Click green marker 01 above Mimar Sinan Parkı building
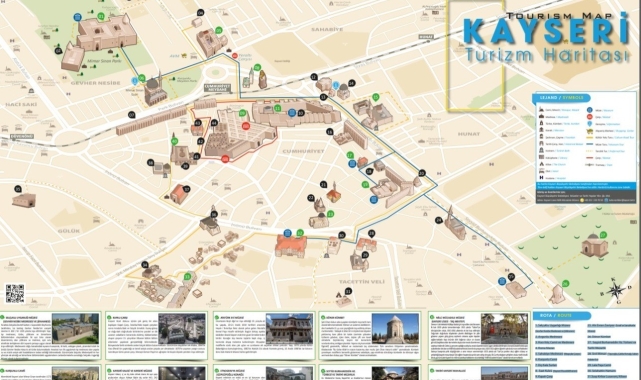This screenshot has width=641, height=380. 101,16
